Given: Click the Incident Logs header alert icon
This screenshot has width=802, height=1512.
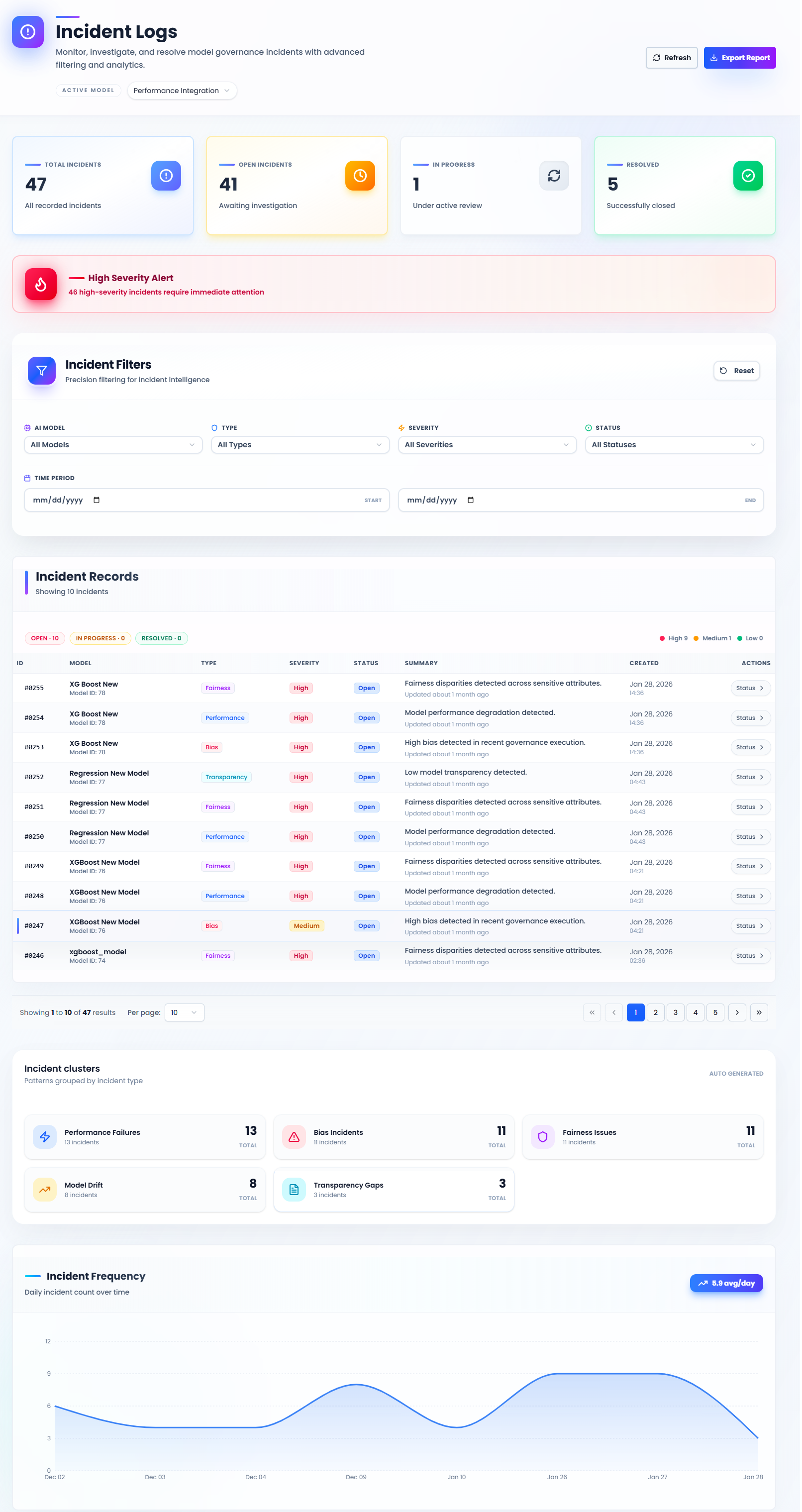Looking at the screenshot, I should point(27,32).
